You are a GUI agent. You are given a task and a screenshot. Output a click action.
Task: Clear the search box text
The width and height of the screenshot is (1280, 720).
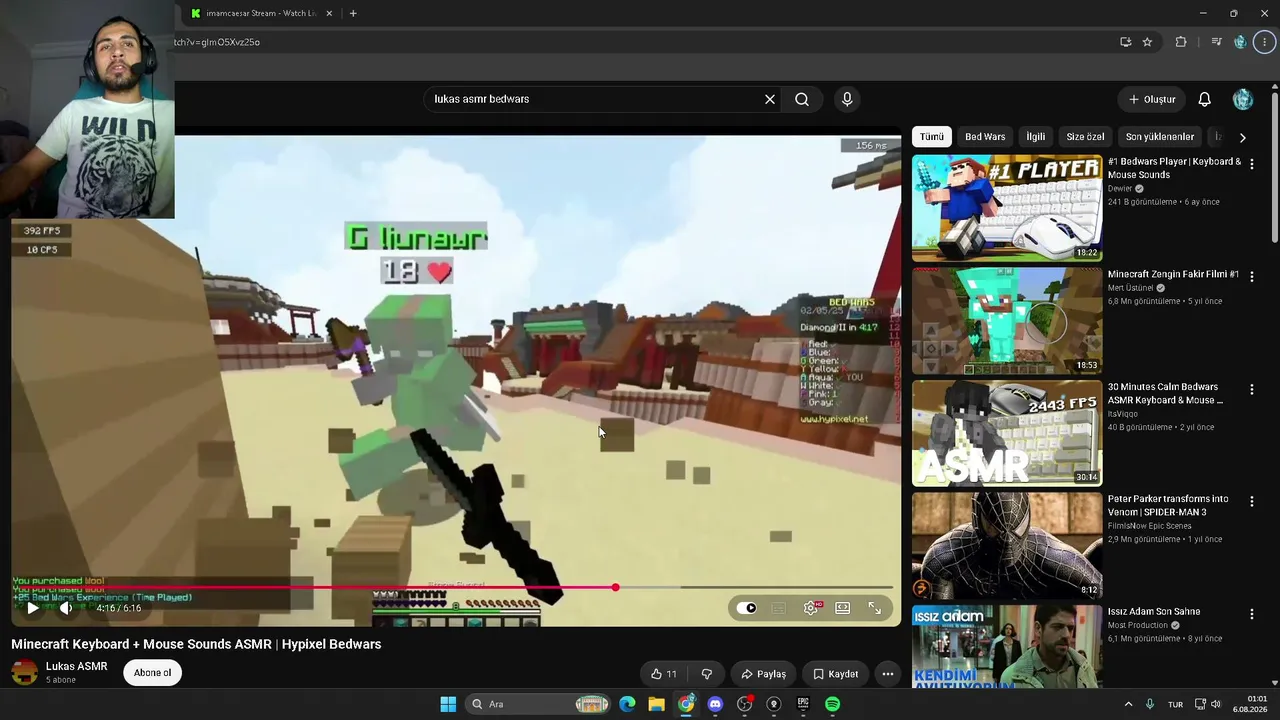click(x=770, y=99)
